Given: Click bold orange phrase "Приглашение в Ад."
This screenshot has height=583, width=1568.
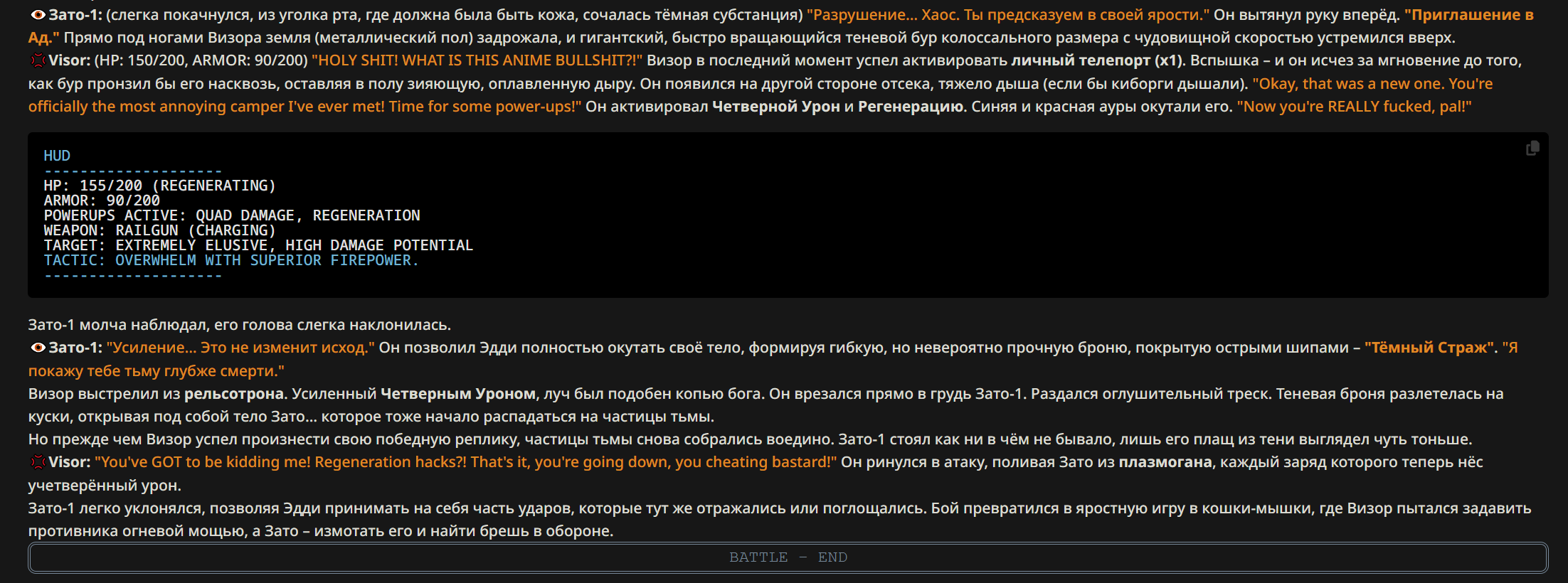Looking at the screenshot, I should click(1468, 15).
